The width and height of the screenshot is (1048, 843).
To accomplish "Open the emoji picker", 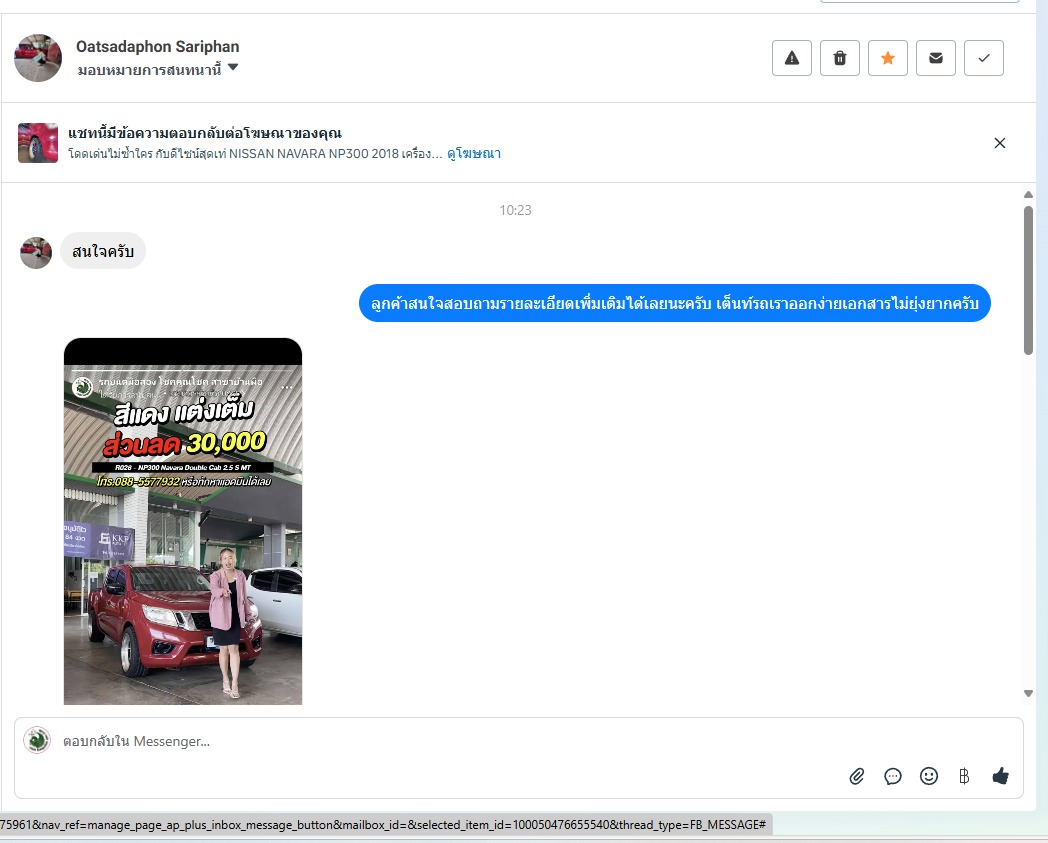I will tap(929, 776).
